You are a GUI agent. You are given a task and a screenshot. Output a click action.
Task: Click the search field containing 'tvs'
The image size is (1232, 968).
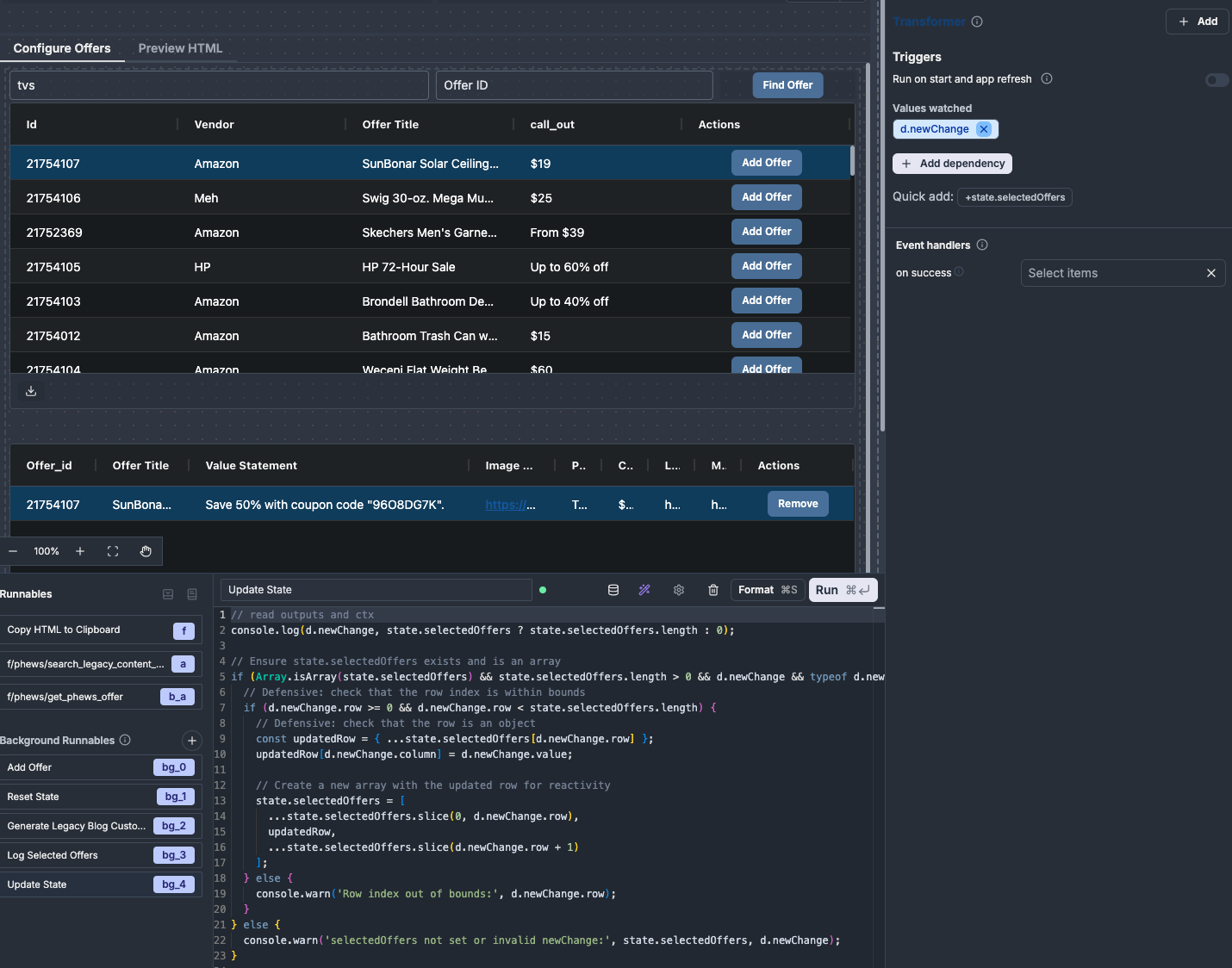(219, 85)
